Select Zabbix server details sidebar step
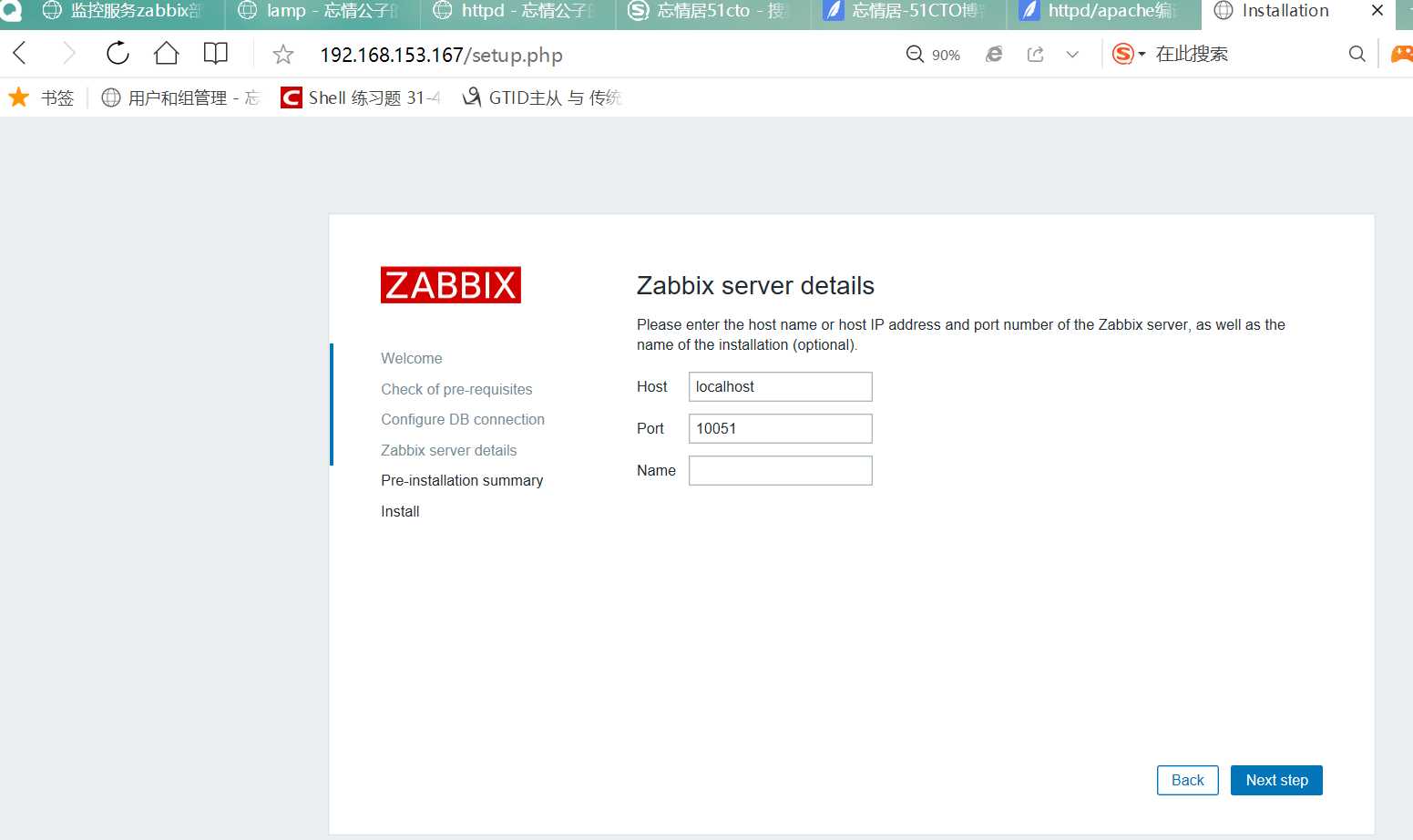The width and height of the screenshot is (1413, 840). (x=448, y=450)
